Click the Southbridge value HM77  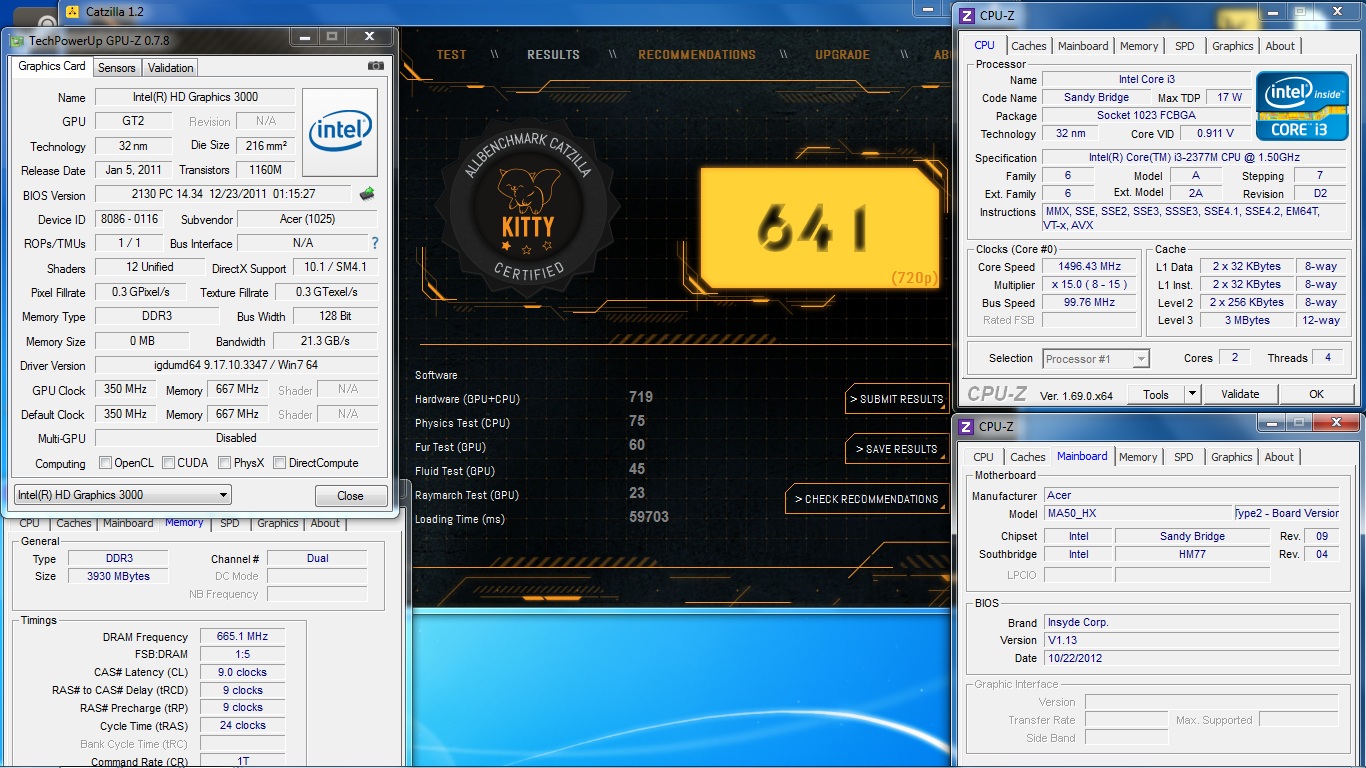click(x=1192, y=554)
